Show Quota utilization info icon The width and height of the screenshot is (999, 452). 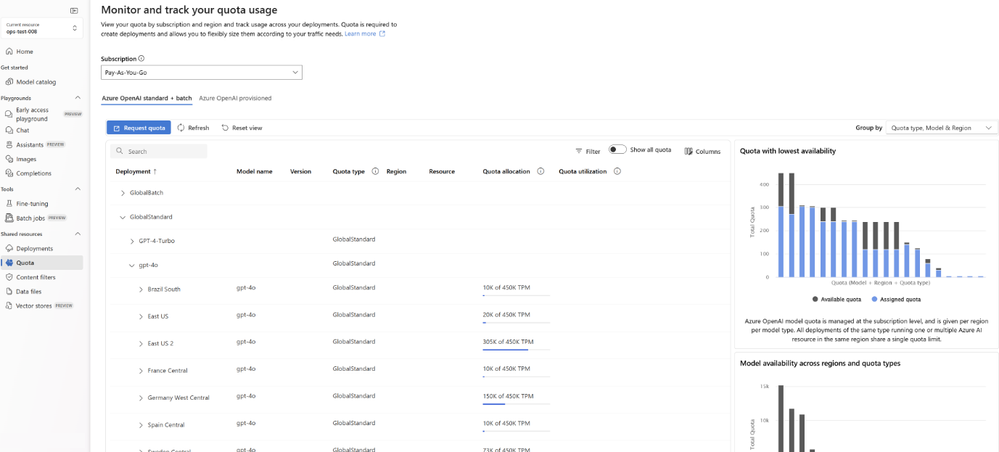pyautogui.click(x=617, y=171)
